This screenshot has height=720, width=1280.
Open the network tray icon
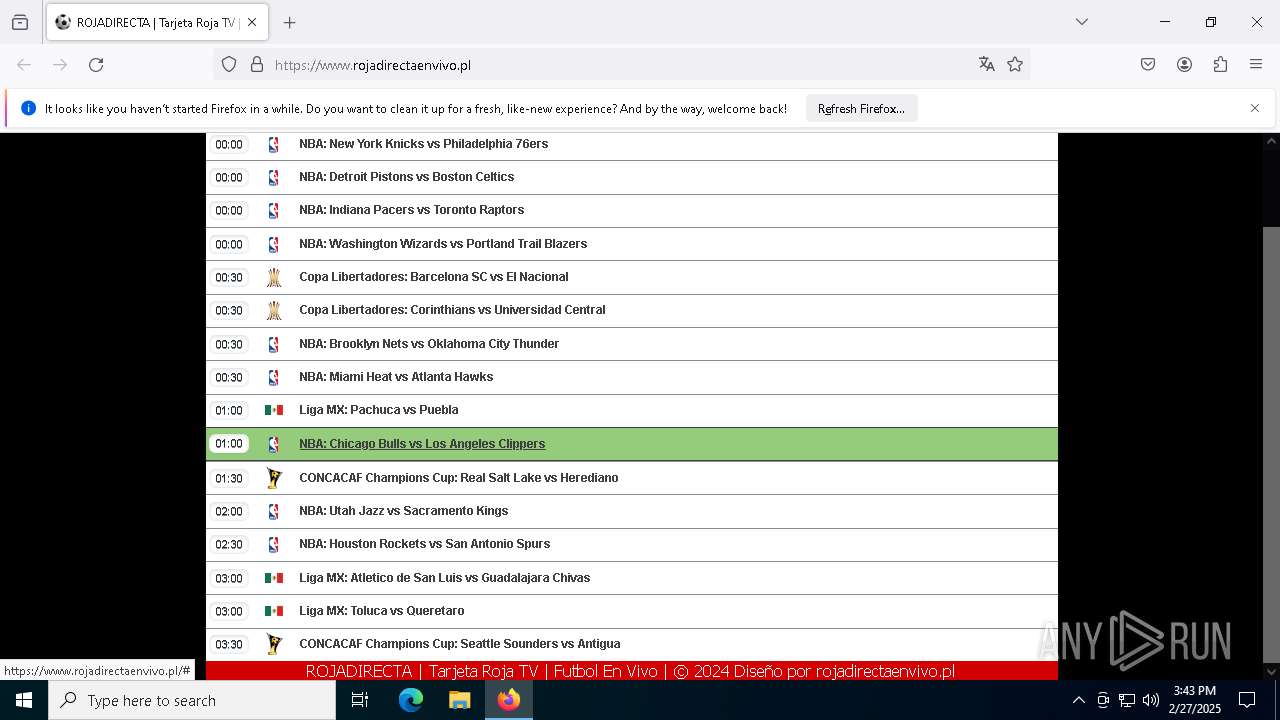(1127, 700)
